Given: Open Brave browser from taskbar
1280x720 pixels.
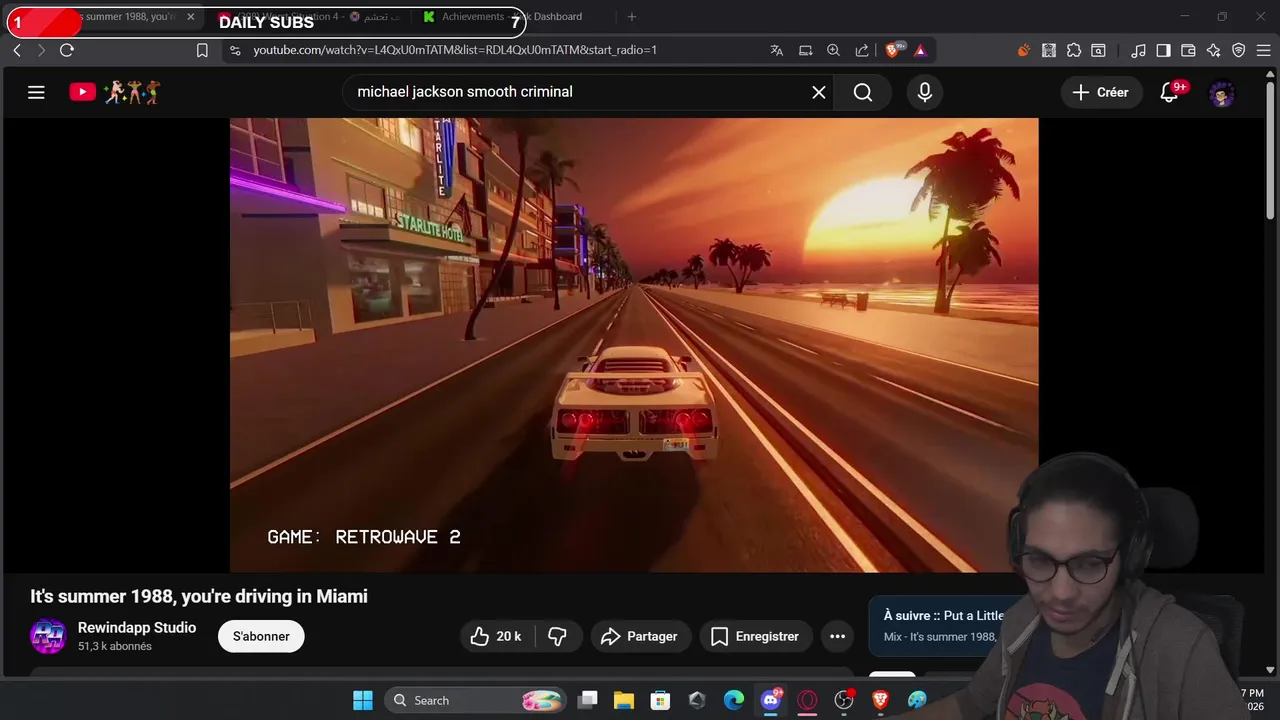Looking at the screenshot, I should click(880, 700).
